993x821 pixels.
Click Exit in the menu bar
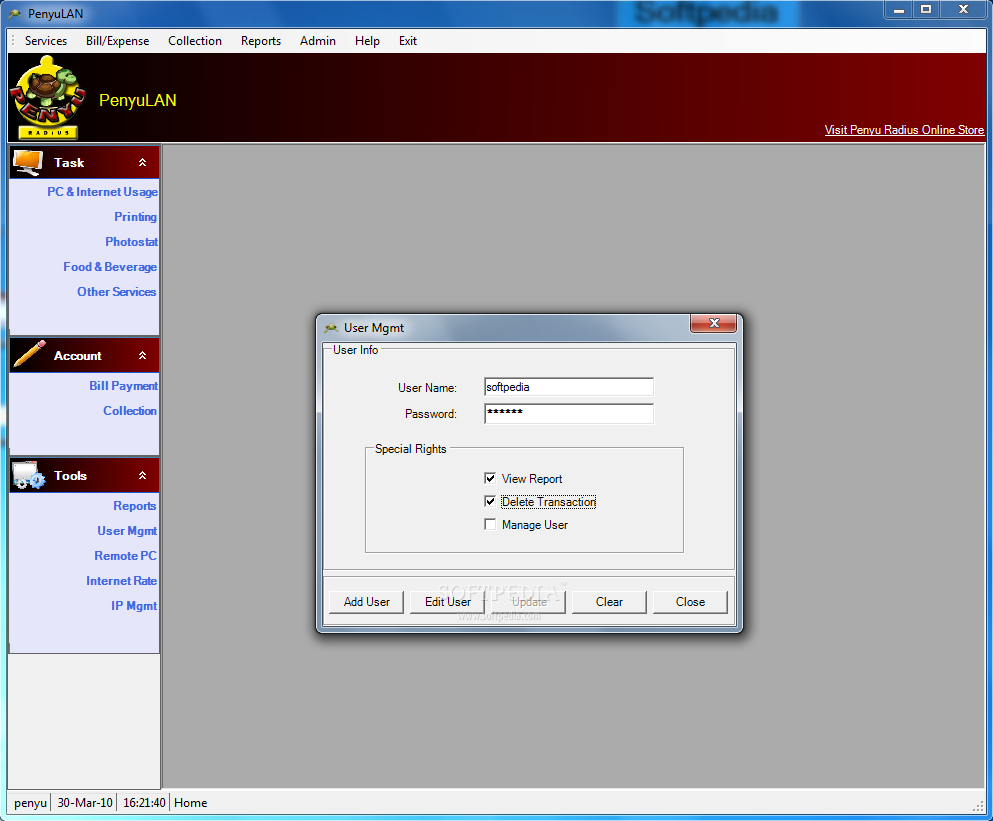click(x=407, y=41)
